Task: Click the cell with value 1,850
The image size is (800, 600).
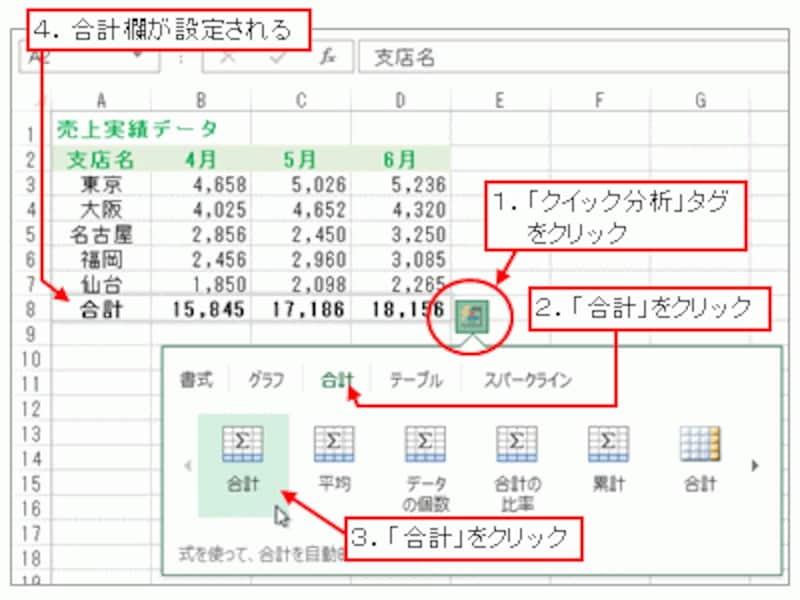Action: point(201,284)
